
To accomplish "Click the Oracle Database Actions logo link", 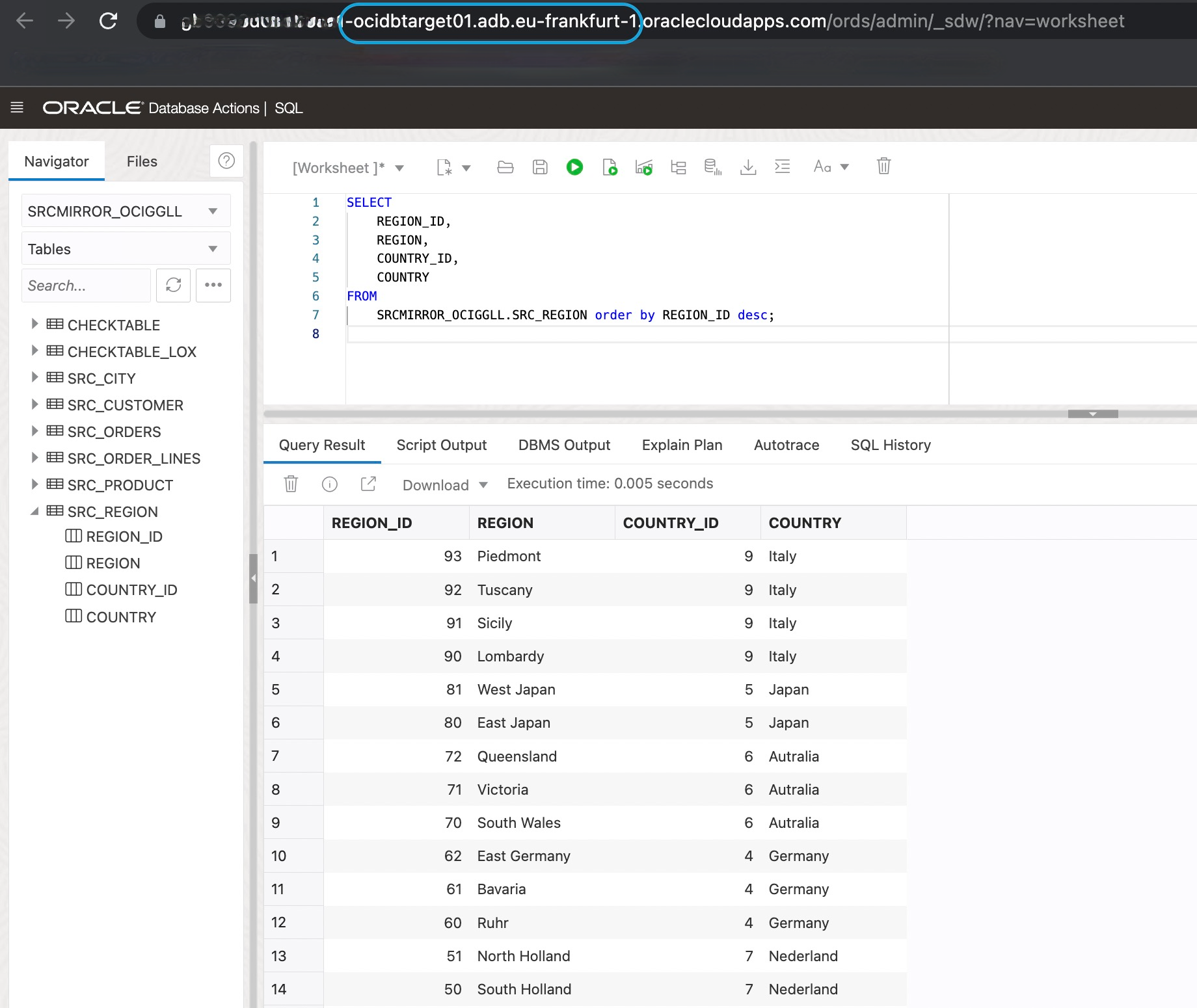I will [151, 108].
